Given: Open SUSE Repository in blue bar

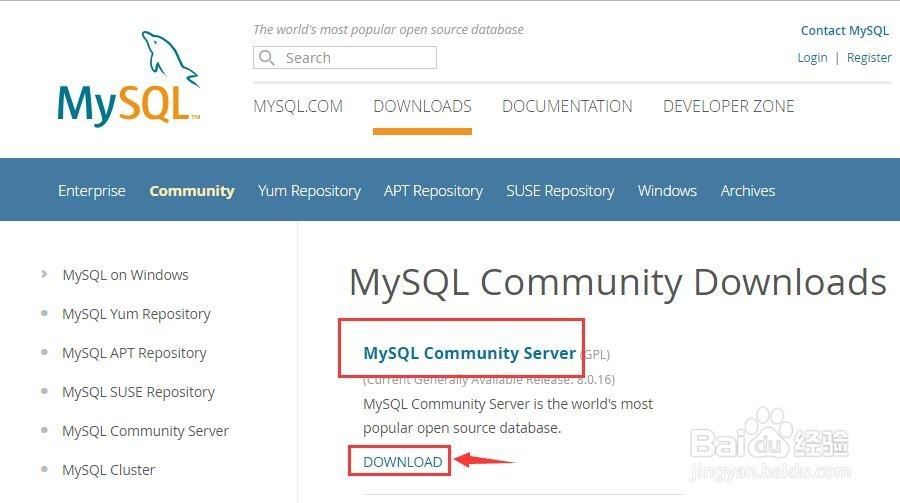Looking at the screenshot, I should 560,191.
